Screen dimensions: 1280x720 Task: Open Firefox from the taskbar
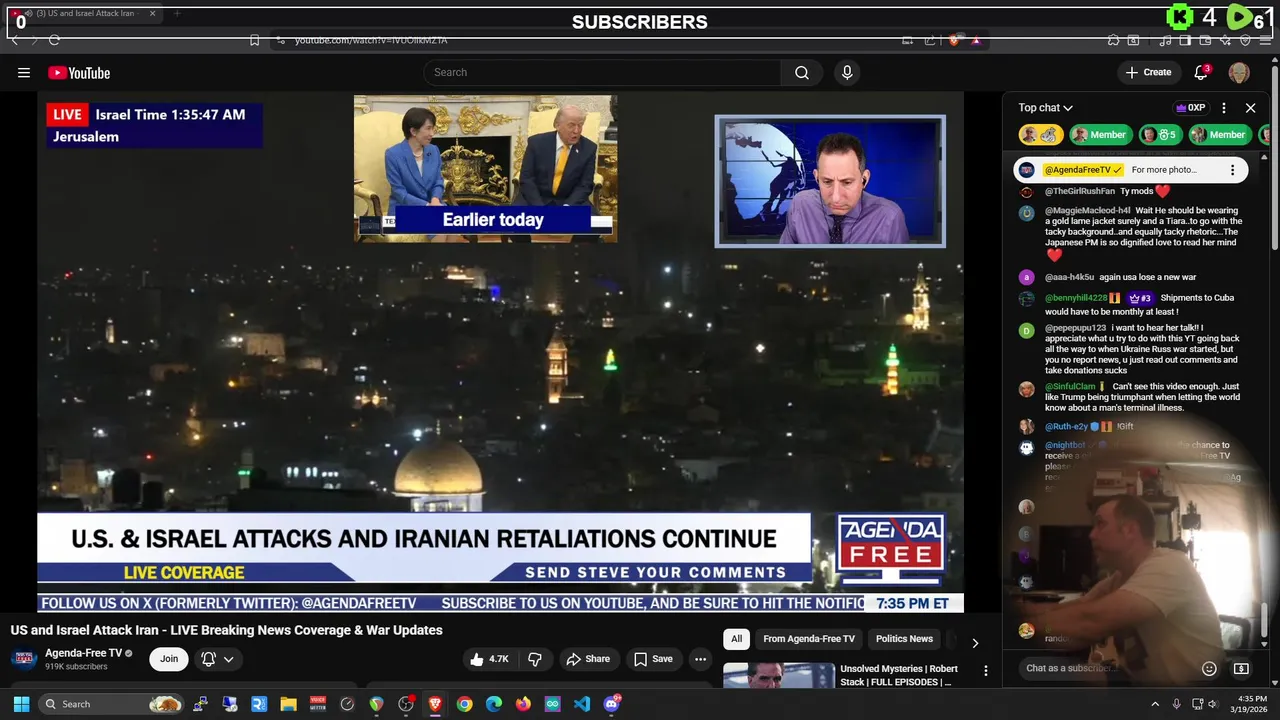click(x=523, y=704)
